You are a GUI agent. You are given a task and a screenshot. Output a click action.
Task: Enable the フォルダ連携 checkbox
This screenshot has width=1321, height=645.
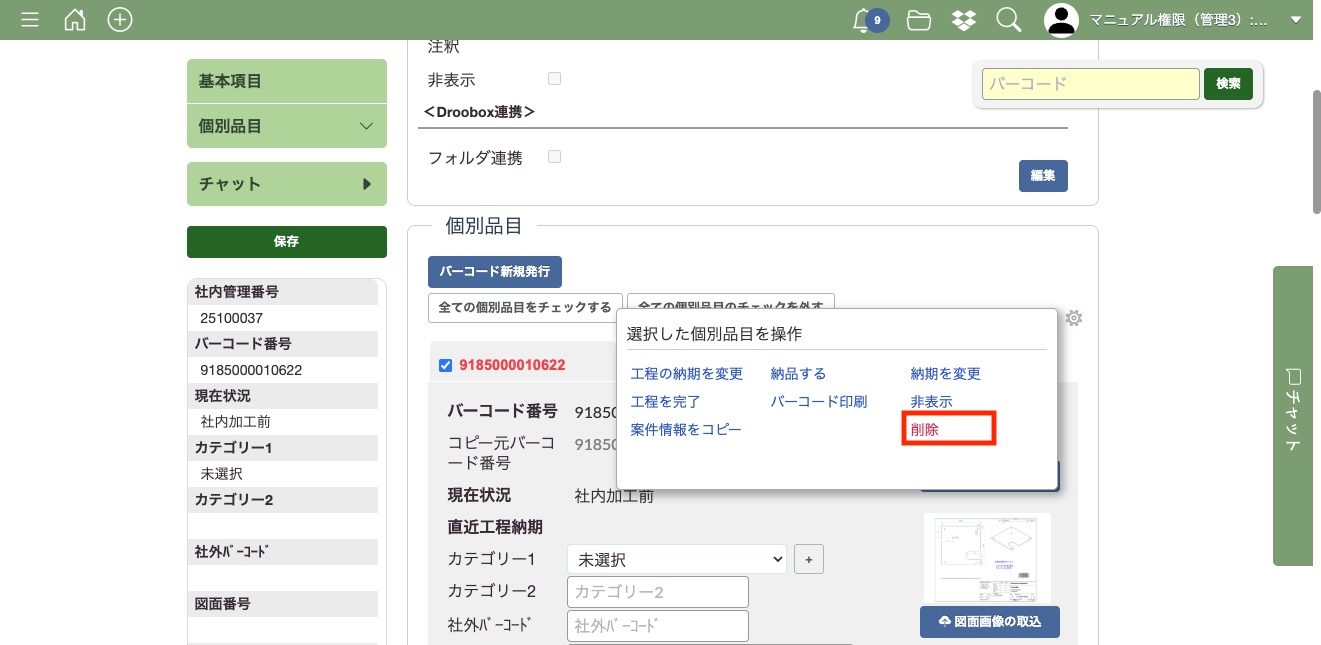tap(554, 157)
